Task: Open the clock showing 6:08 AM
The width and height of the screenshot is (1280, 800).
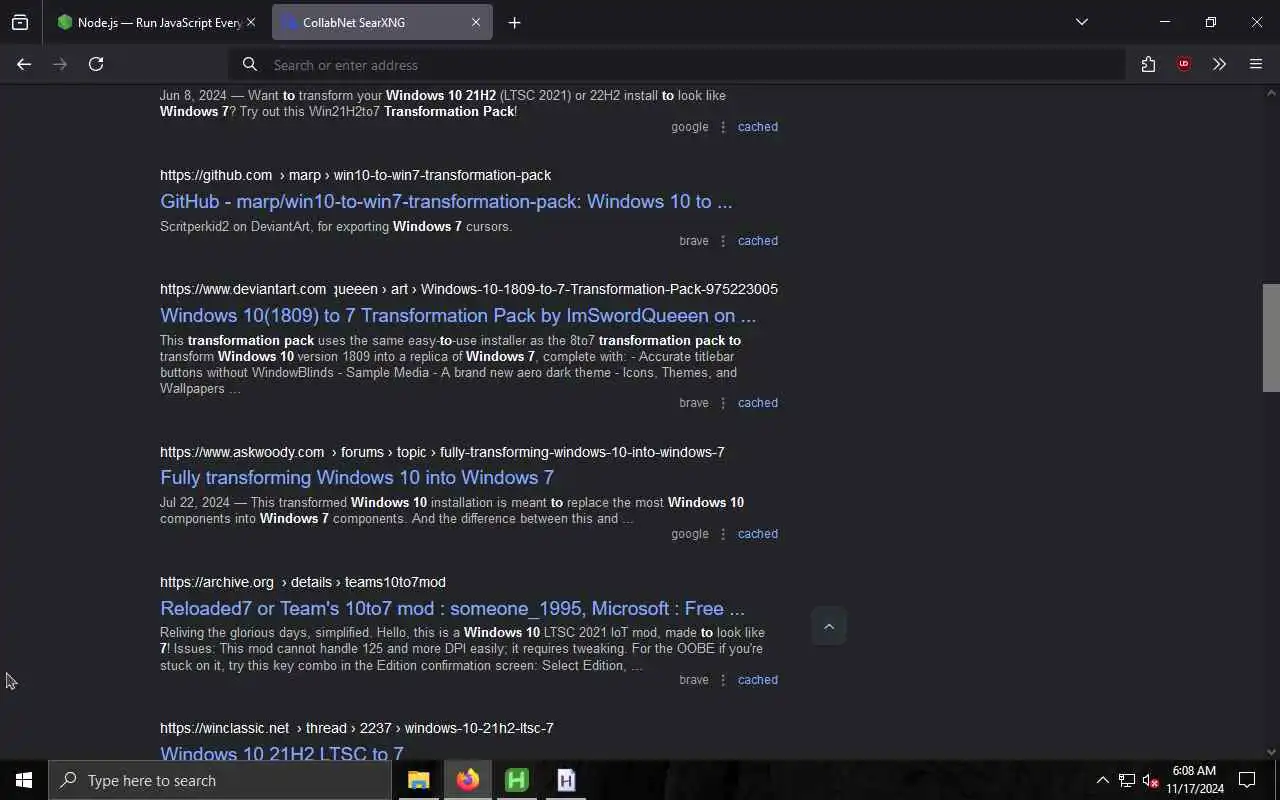Action: point(1195,780)
